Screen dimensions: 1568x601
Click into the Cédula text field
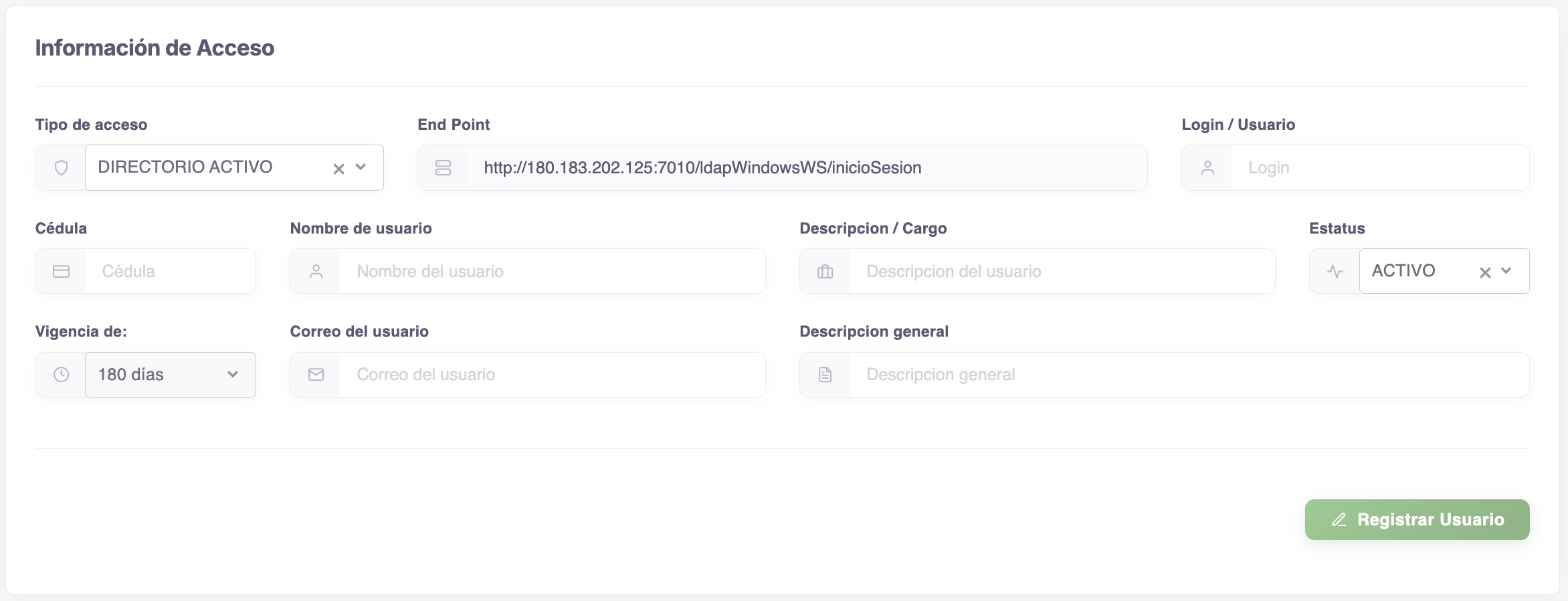tap(170, 272)
